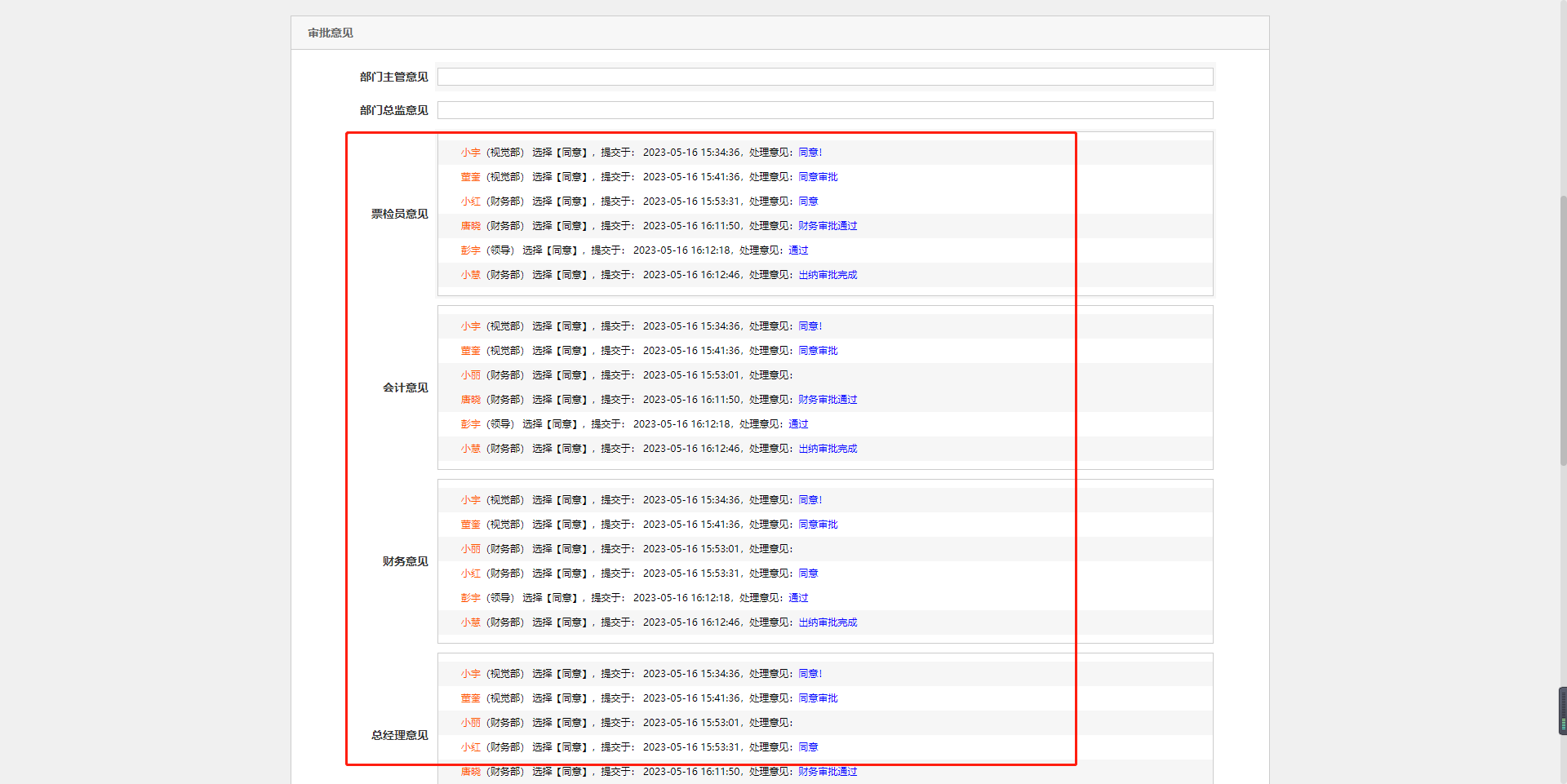Viewport: 1567px width, 784px height.
Task: Click 同意! comment in 财务意见 section
Action: tap(810, 500)
